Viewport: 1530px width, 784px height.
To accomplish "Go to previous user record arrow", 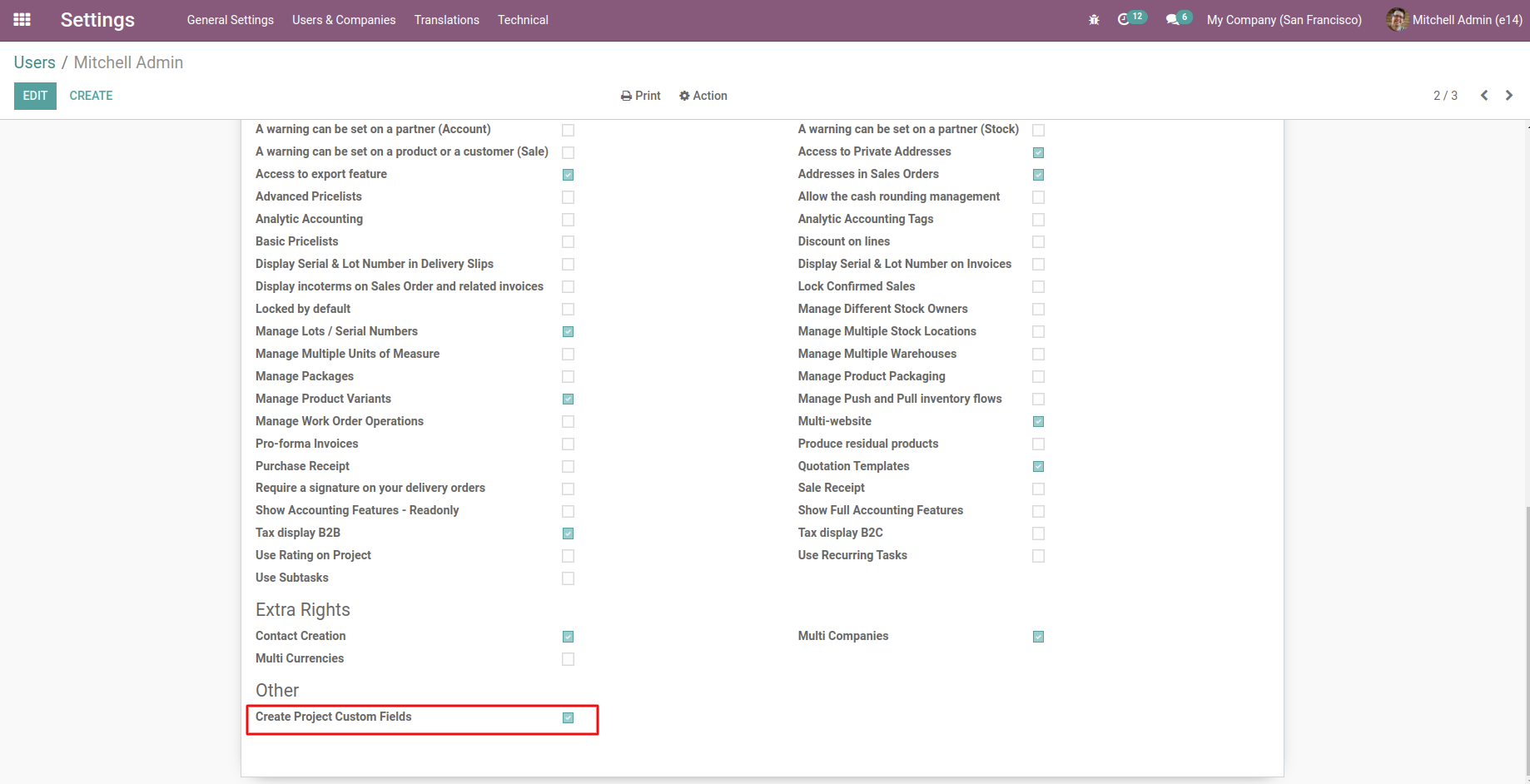I will click(x=1484, y=96).
